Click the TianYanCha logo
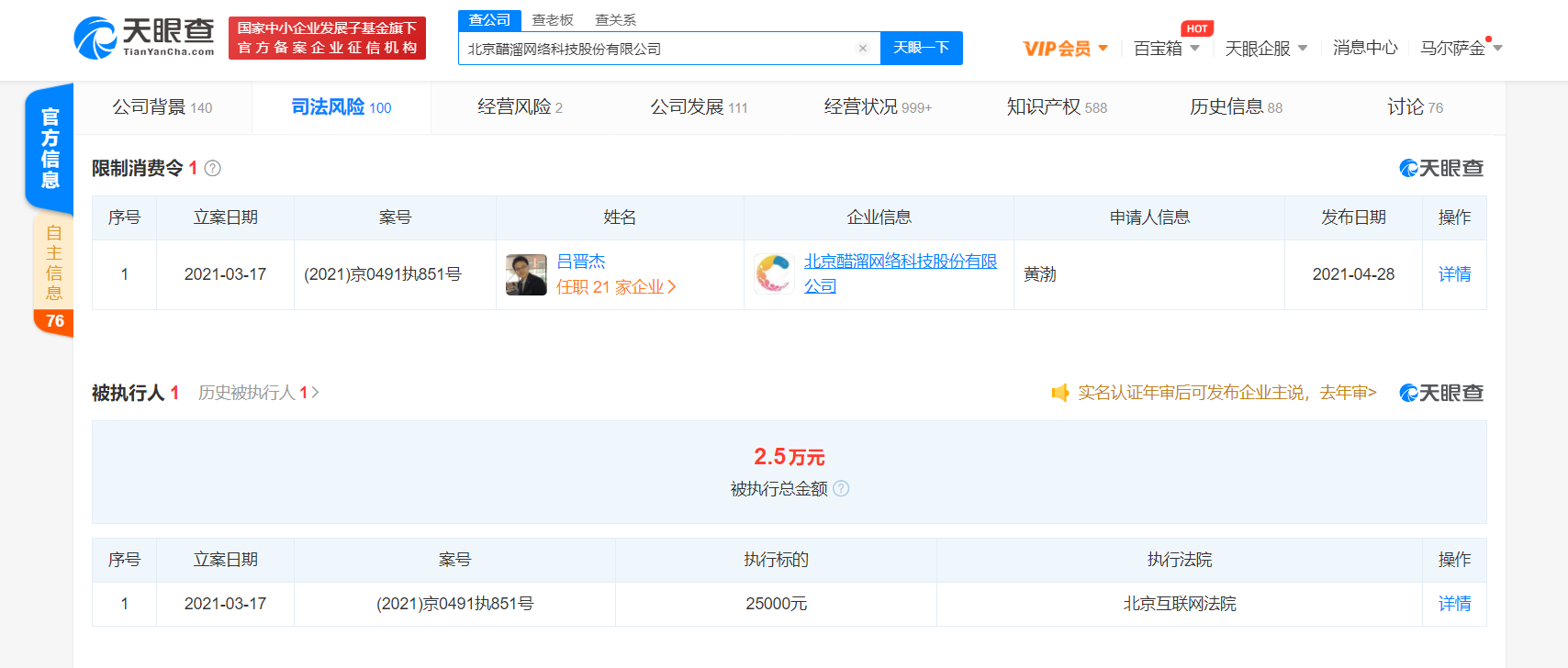 click(144, 38)
